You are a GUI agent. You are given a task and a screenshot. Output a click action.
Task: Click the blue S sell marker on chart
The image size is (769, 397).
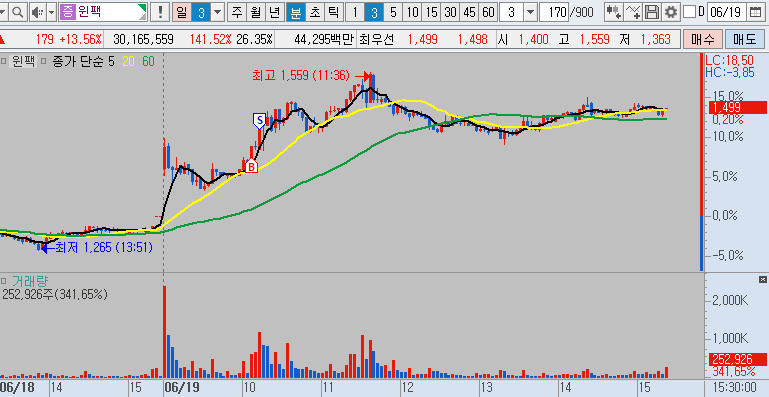(x=258, y=120)
